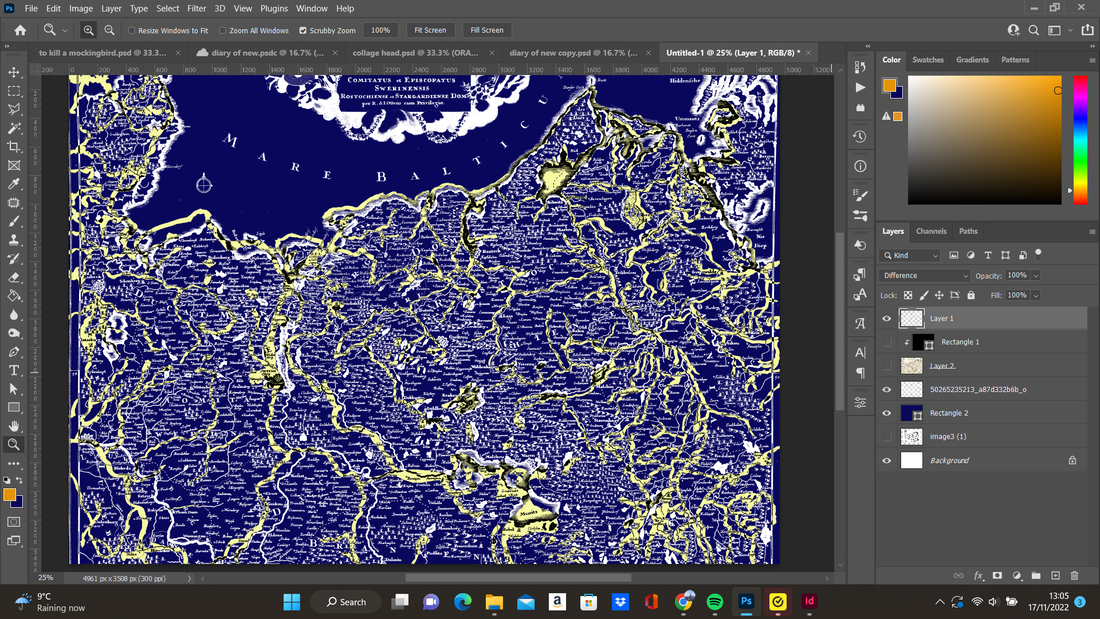Click the Fit Screen button
The width and height of the screenshot is (1100, 619).
(430, 30)
